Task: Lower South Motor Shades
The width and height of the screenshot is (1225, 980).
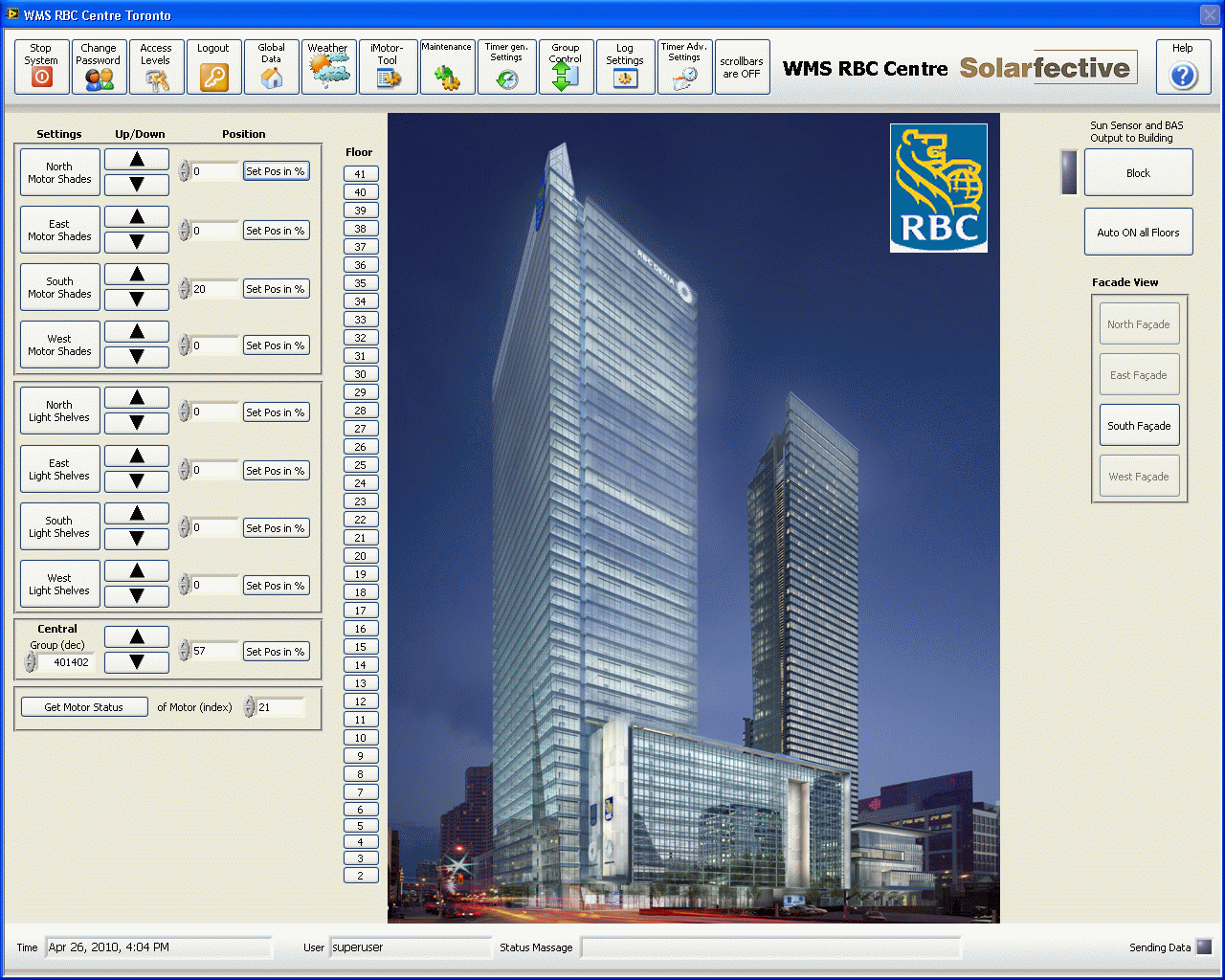Action: click(x=137, y=300)
